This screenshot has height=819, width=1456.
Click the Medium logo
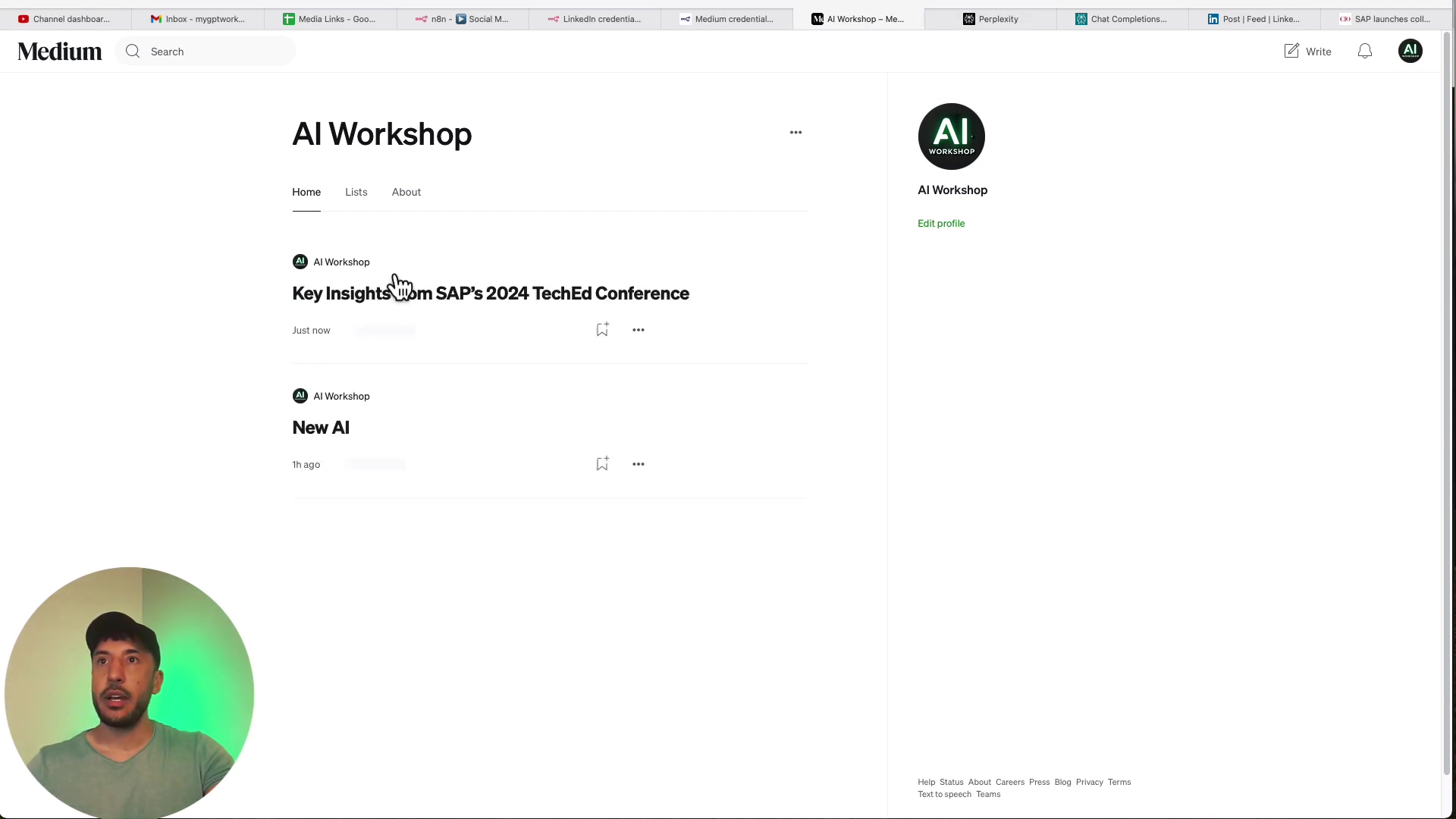(x=60, y=52)
